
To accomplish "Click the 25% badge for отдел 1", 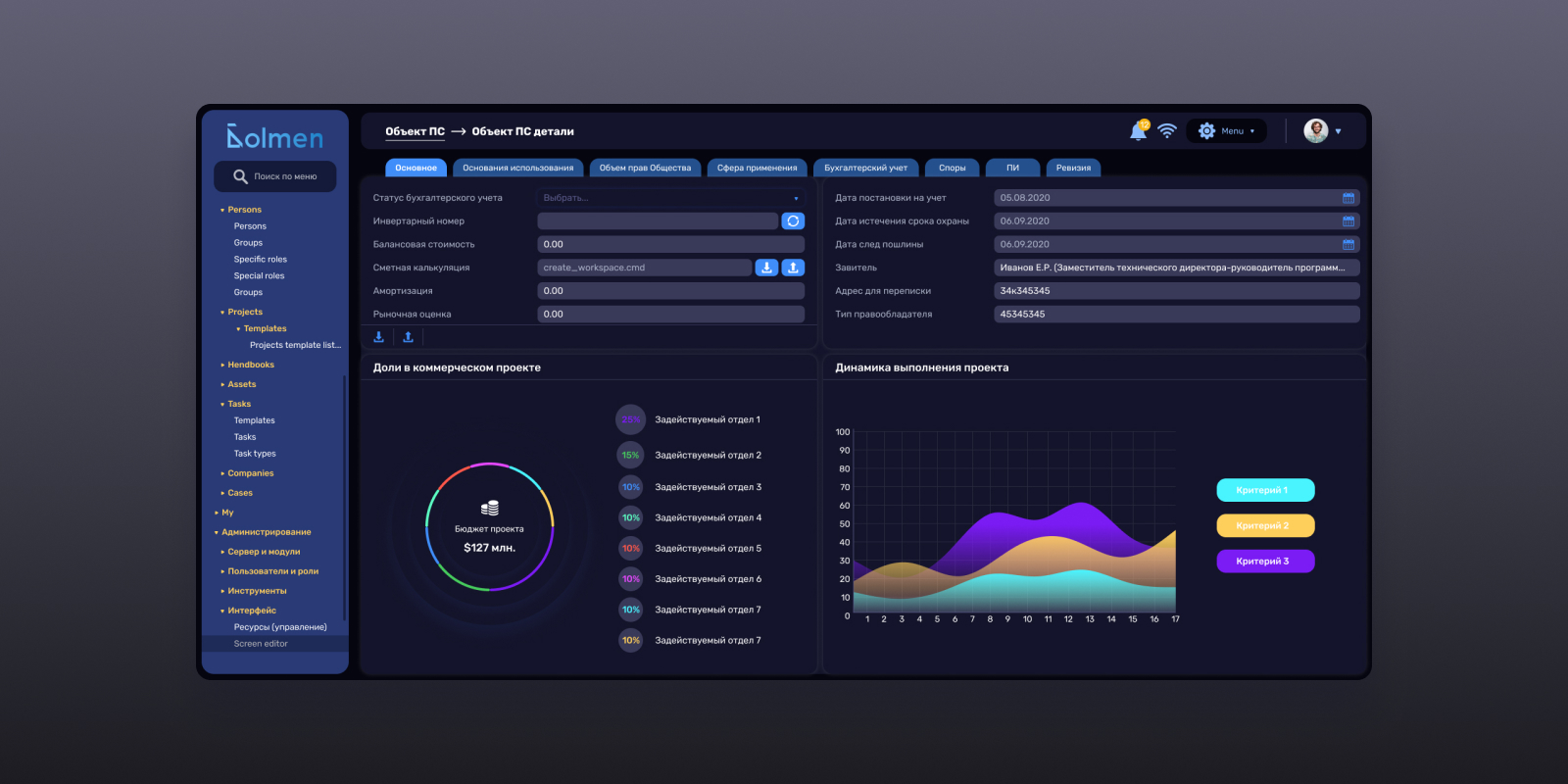I will [x=631, y=419].
